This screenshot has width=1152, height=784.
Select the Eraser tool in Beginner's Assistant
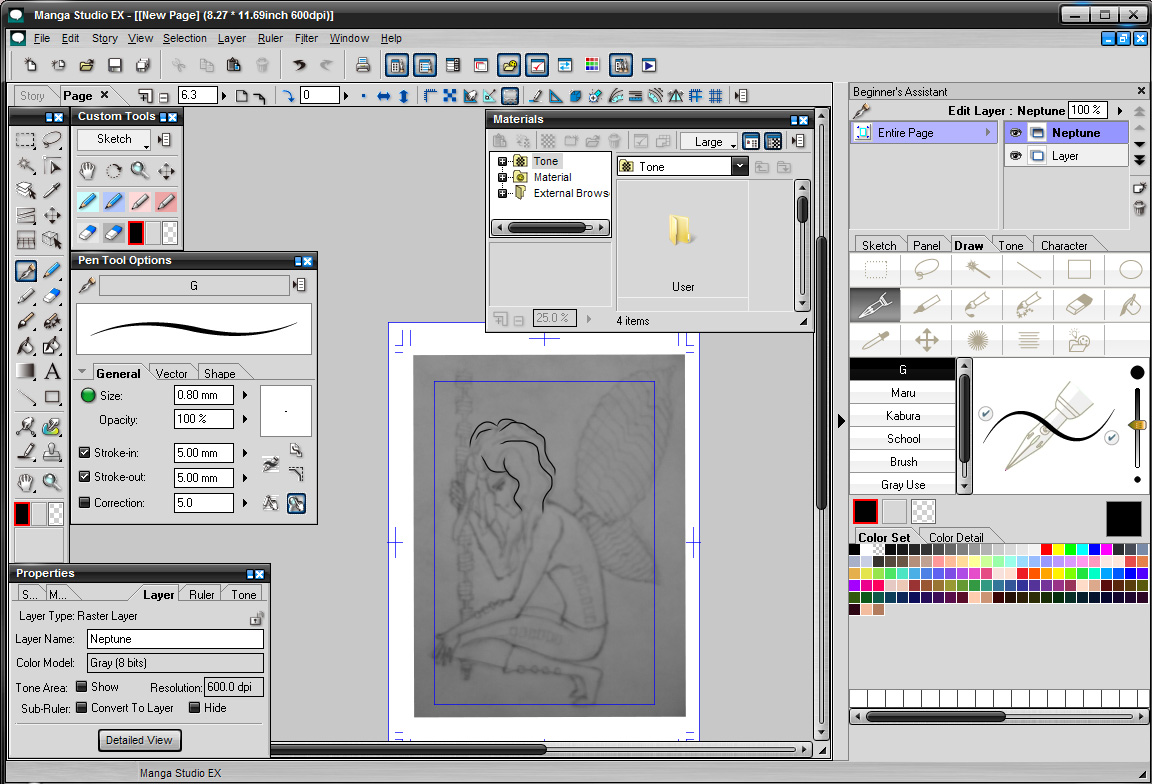[x=1079, y=305]
